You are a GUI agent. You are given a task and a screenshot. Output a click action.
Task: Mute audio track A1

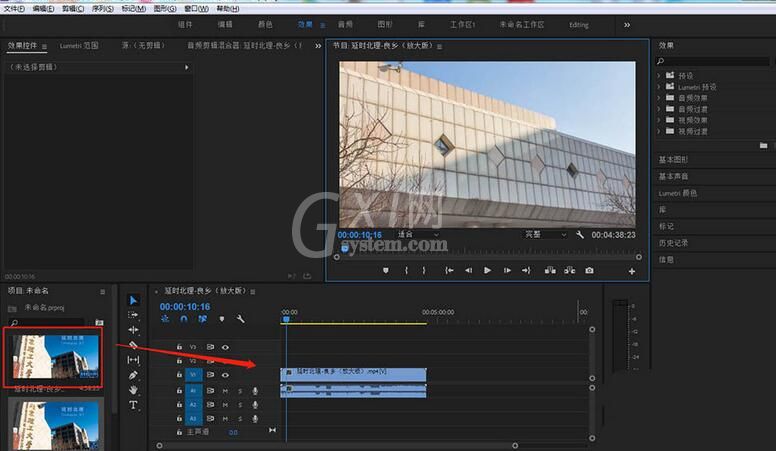(x=225, y=391)
